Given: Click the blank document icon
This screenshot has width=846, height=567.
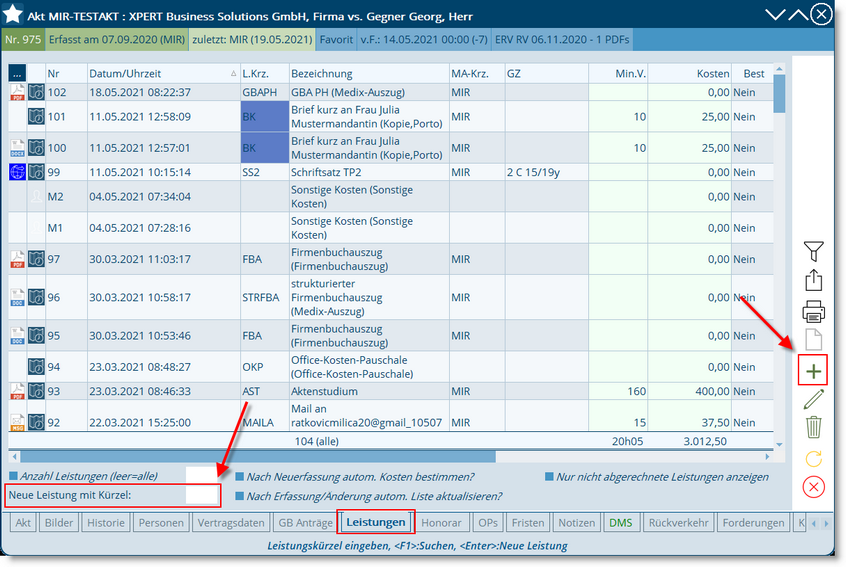Looking at the screenshot, I should (813, 340).
